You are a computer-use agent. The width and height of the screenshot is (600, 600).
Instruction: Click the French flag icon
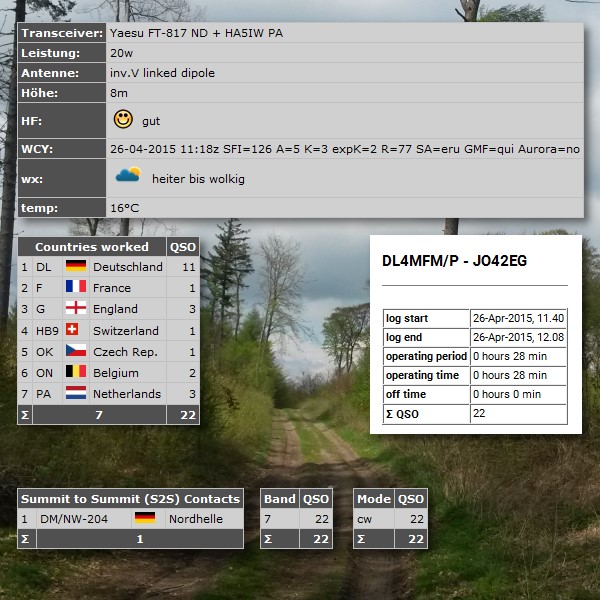click(76, 288)
